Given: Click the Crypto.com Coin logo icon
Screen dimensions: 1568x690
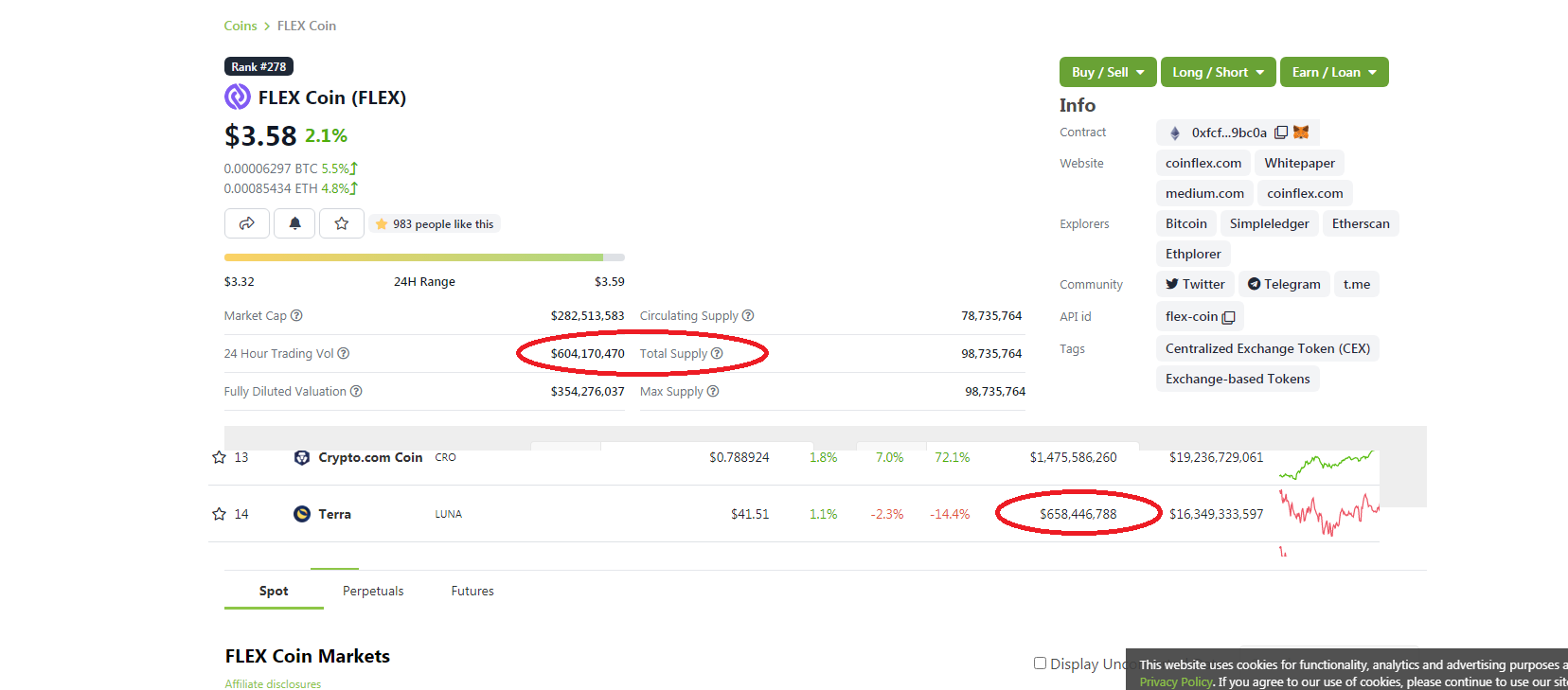Looking at the screenshot, I should click(302, 457).
